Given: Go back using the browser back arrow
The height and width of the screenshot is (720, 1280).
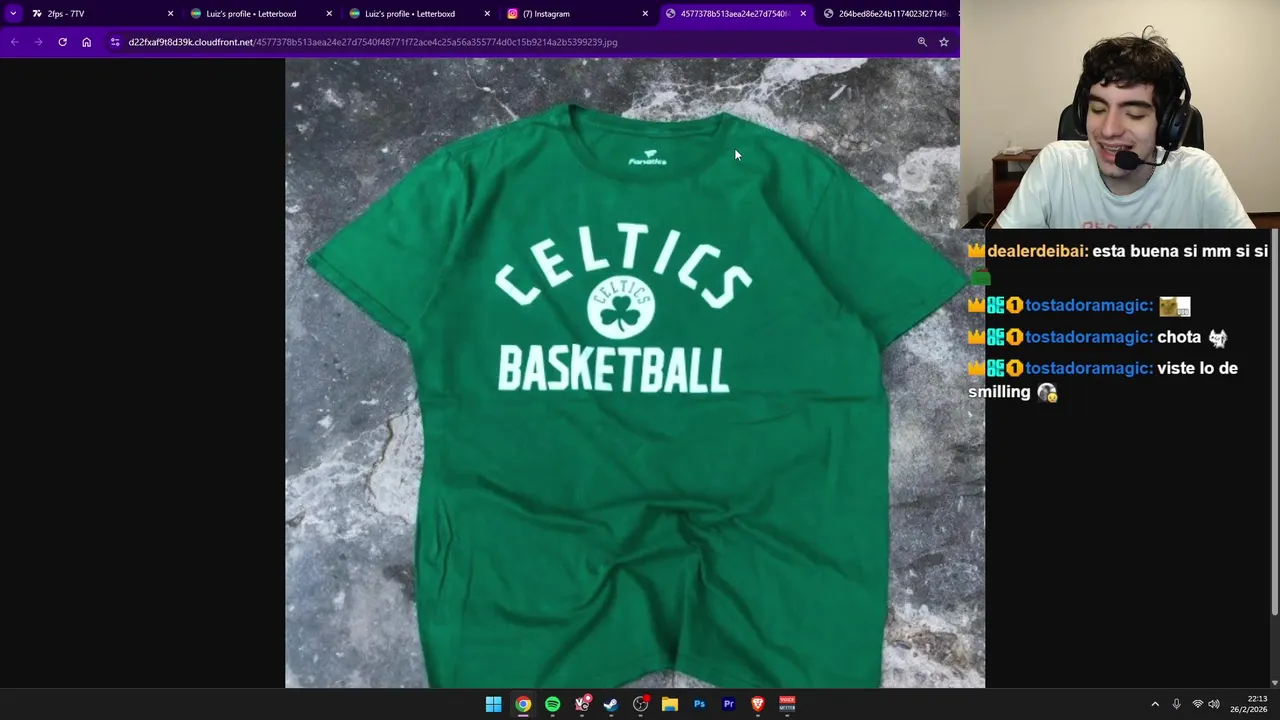Looking at the screenshot, I should coord(14,42).
